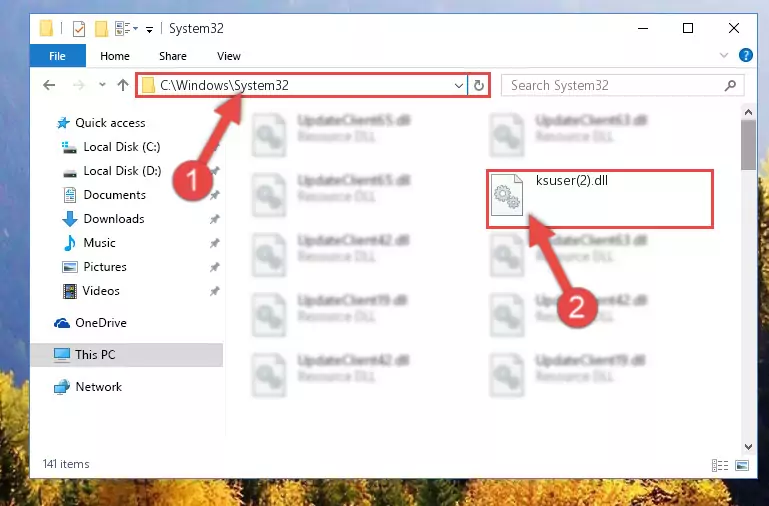Click the Search System32 field
Image resolution: width=769 pixels, height=506 pixels.
click(x=623, y=85)
